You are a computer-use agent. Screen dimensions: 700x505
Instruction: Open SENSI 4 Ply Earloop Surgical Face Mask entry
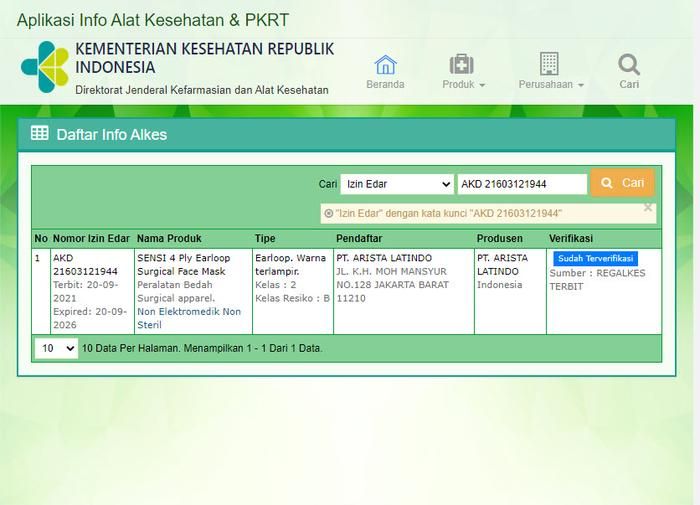click(182, 264)
